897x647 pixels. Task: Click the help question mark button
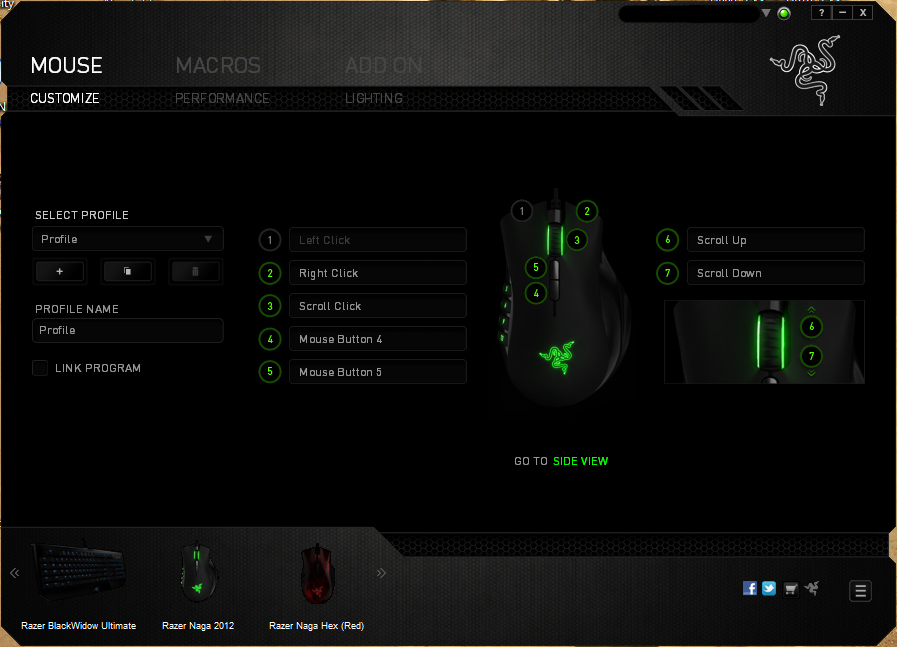coord(821,13)
